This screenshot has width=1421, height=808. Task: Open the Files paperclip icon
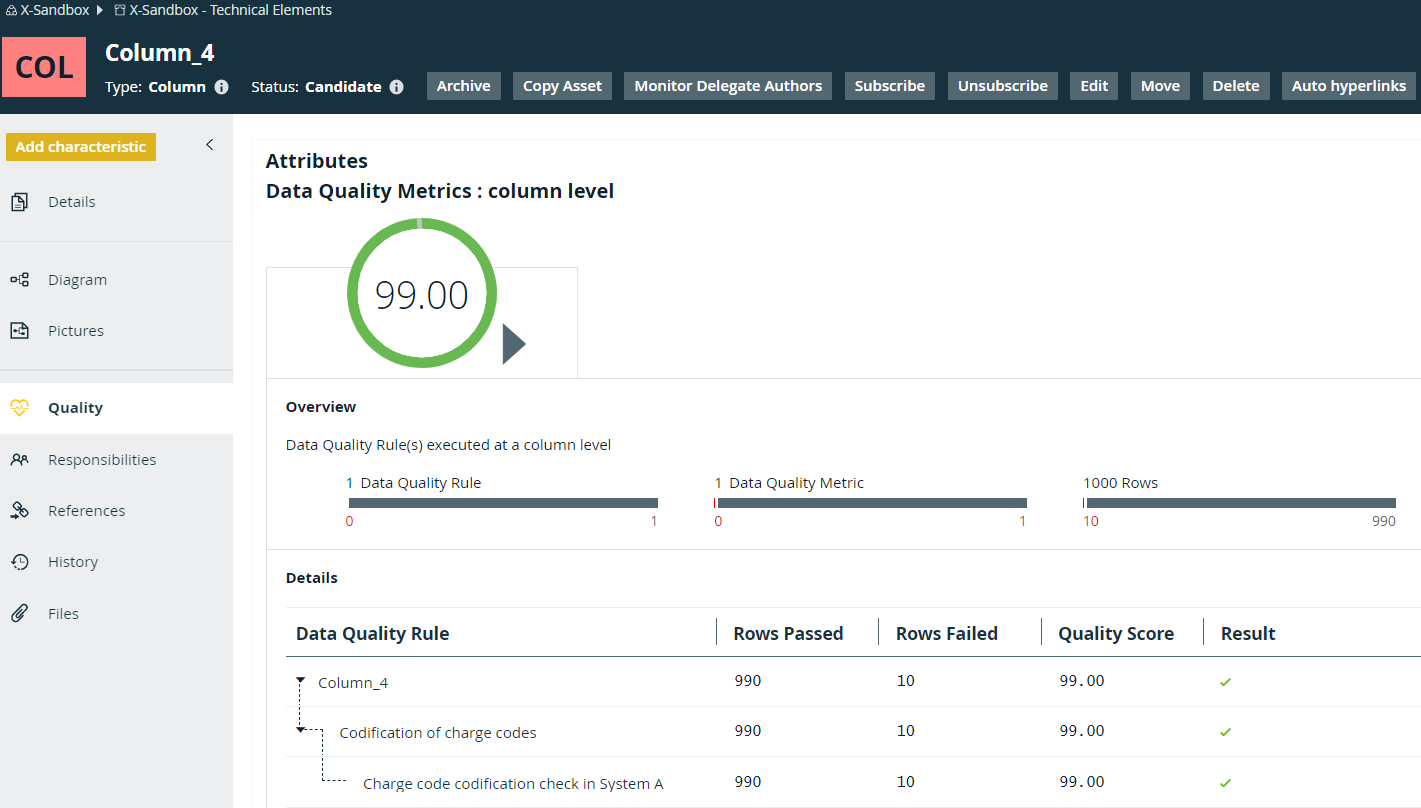[x=19, y=614]
